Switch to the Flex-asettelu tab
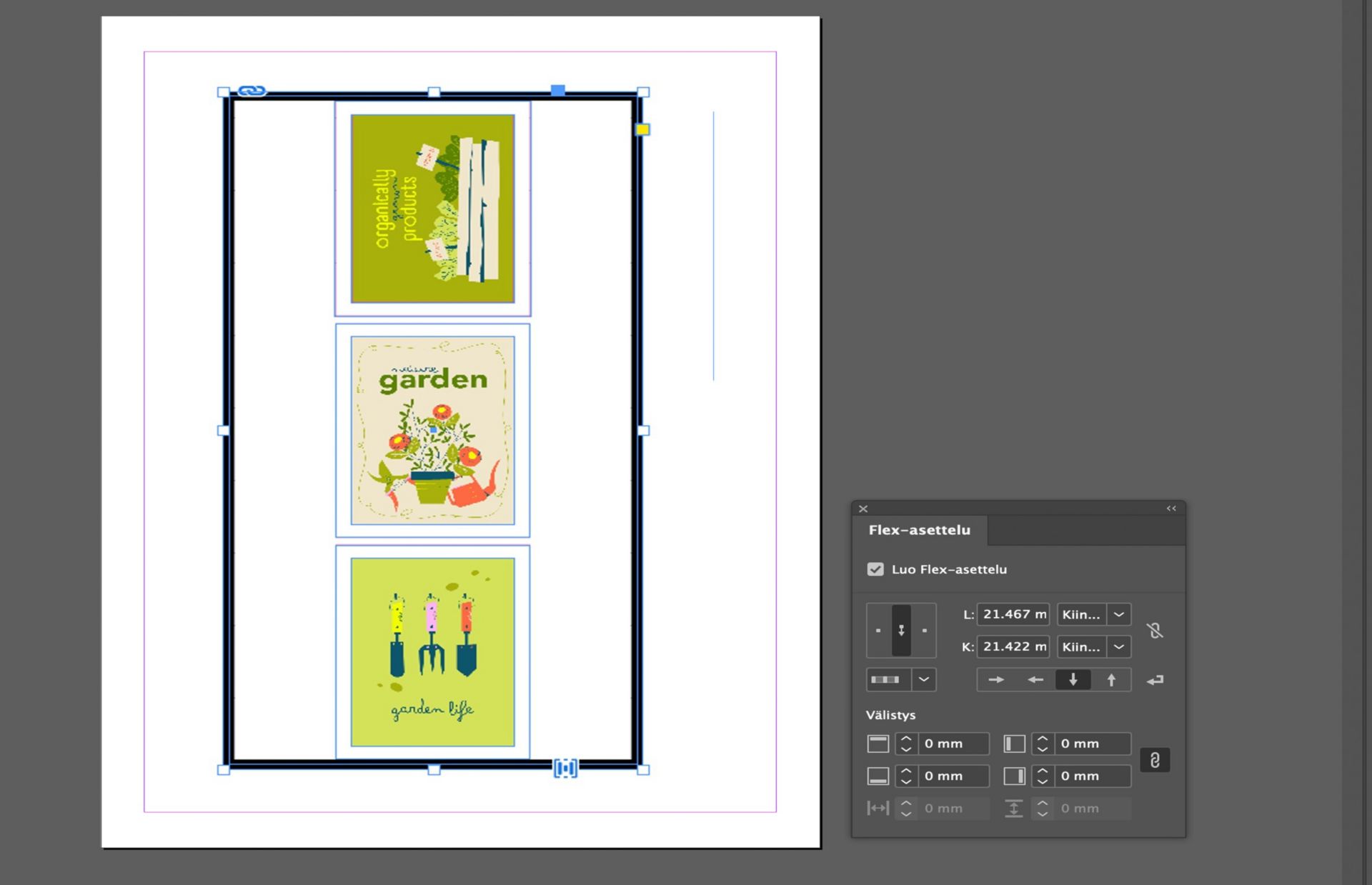Viewport: 1372px width, 885px height. click(919, 530)
